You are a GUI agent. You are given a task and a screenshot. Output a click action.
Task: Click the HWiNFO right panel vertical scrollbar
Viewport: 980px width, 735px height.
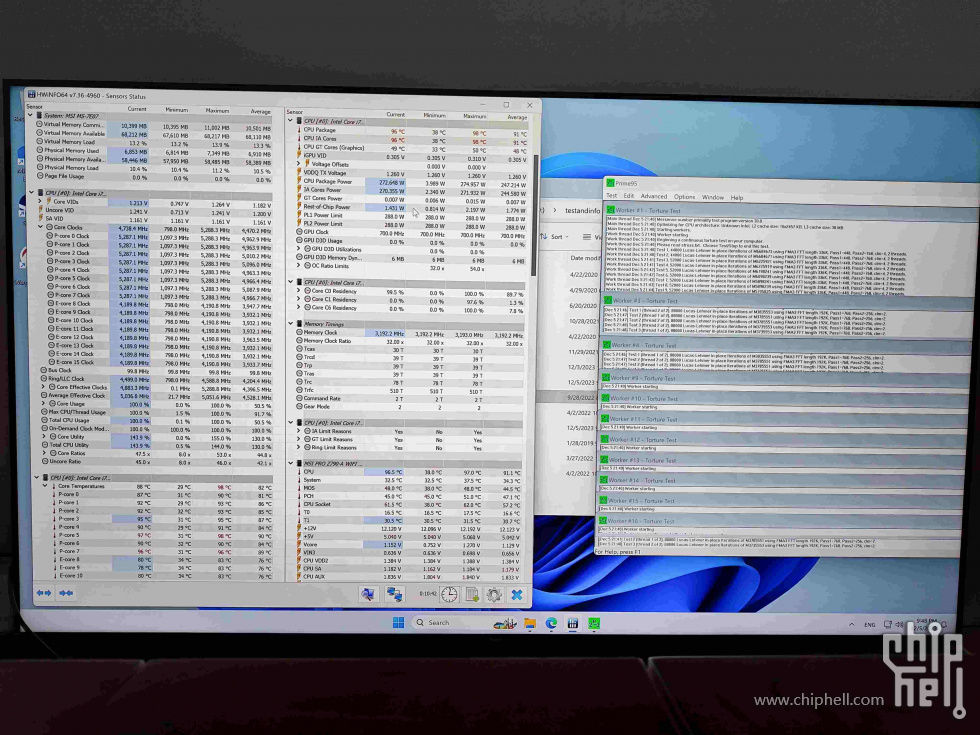coord(534,214)
